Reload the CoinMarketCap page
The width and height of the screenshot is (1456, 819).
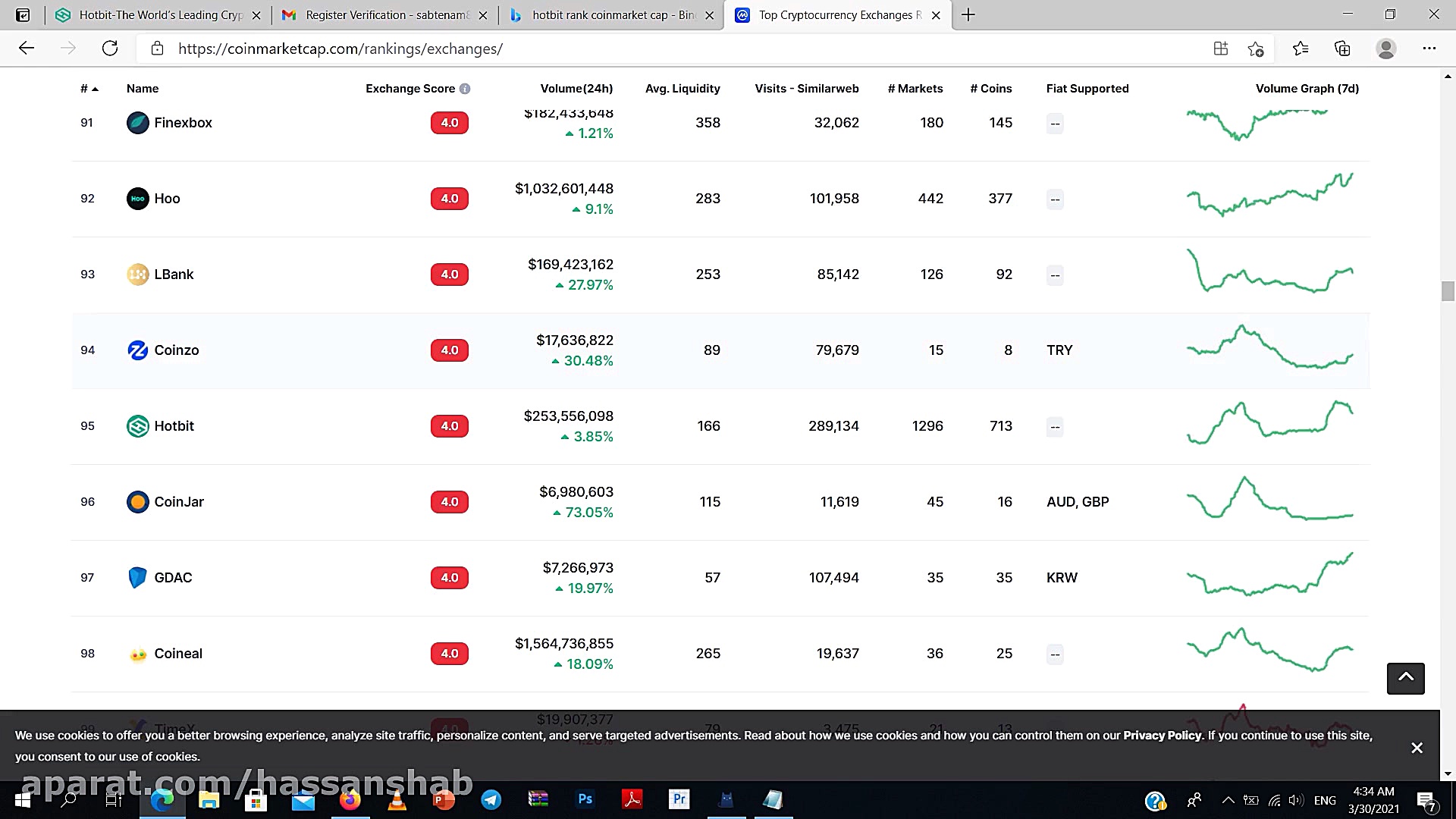coord(110,49)
